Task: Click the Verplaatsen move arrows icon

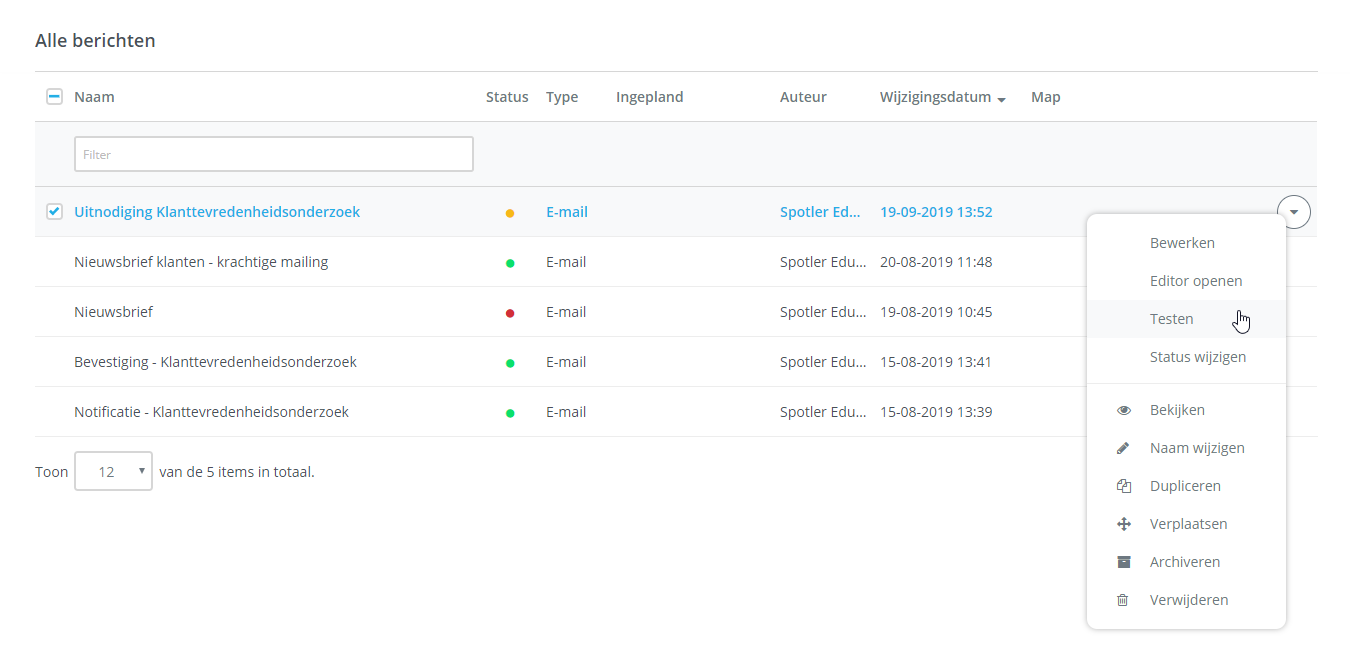Action: 1123,524
